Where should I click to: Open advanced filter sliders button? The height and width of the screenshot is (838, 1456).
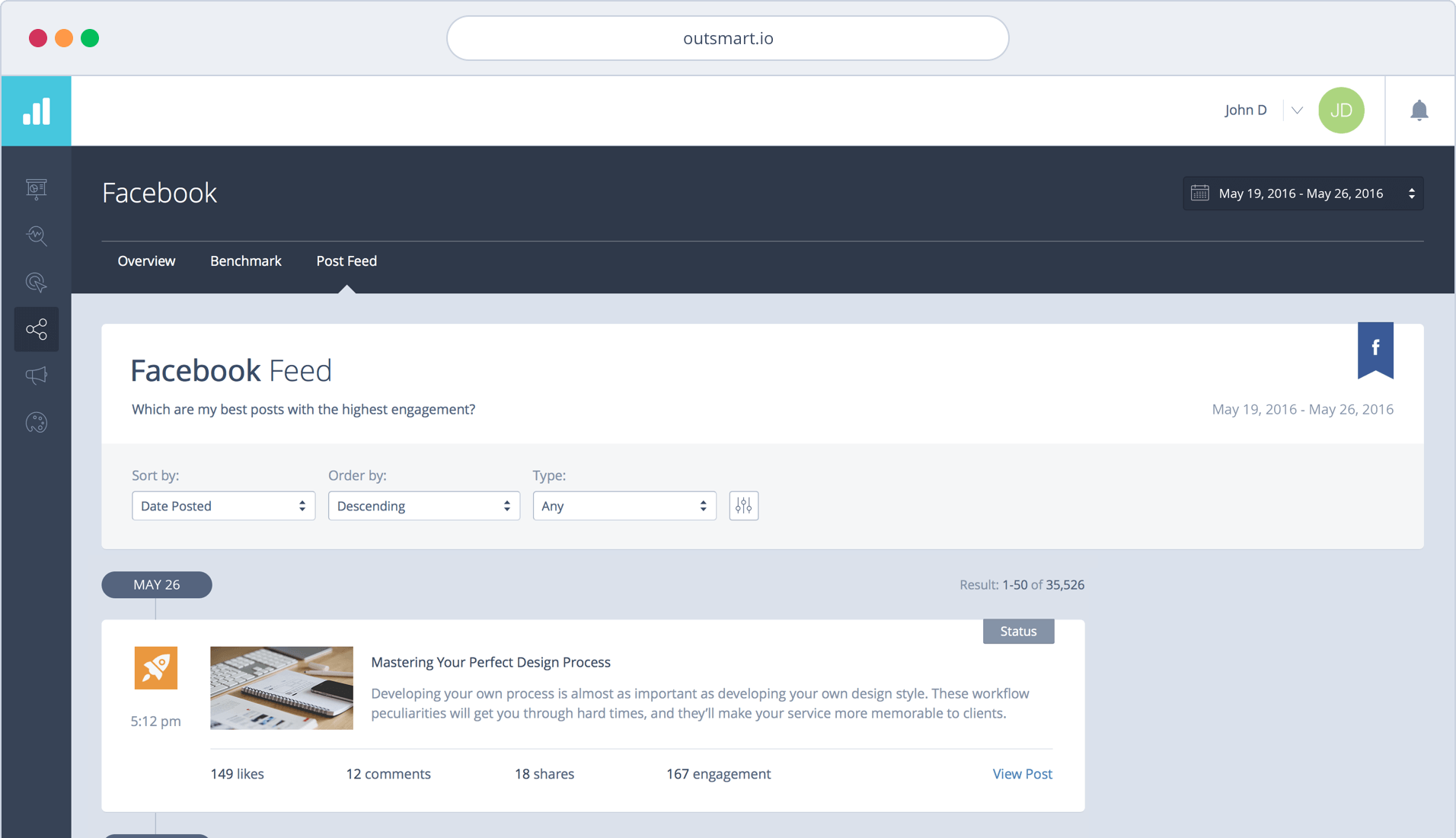[x=743, y=506]
